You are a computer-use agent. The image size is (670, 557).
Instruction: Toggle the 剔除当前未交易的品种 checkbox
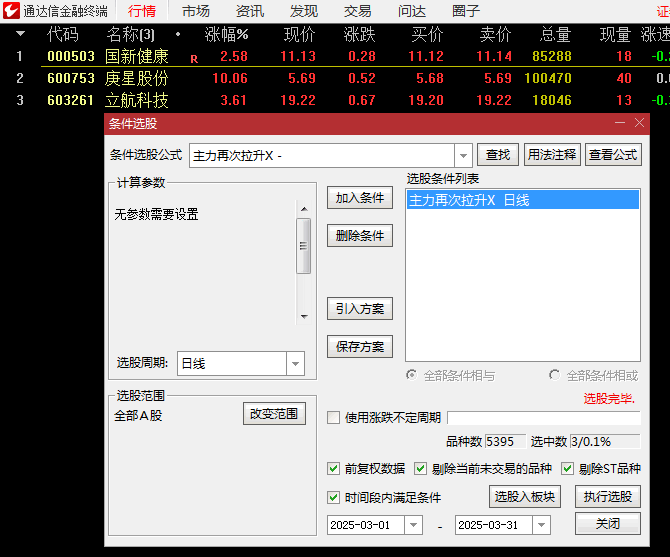click(x=420, y=469)
